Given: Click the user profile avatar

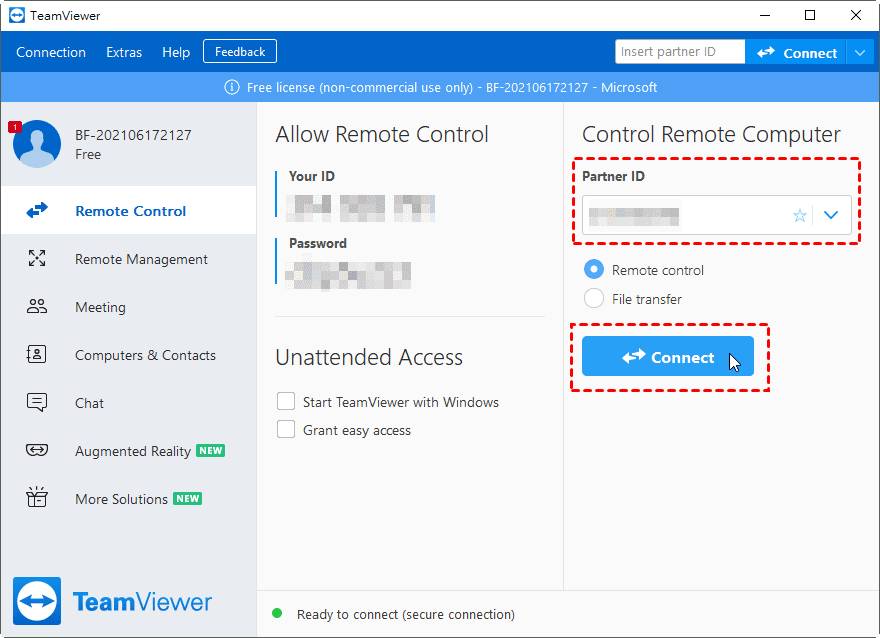Looking at the screenshot, I should click(x=37, y=144).
